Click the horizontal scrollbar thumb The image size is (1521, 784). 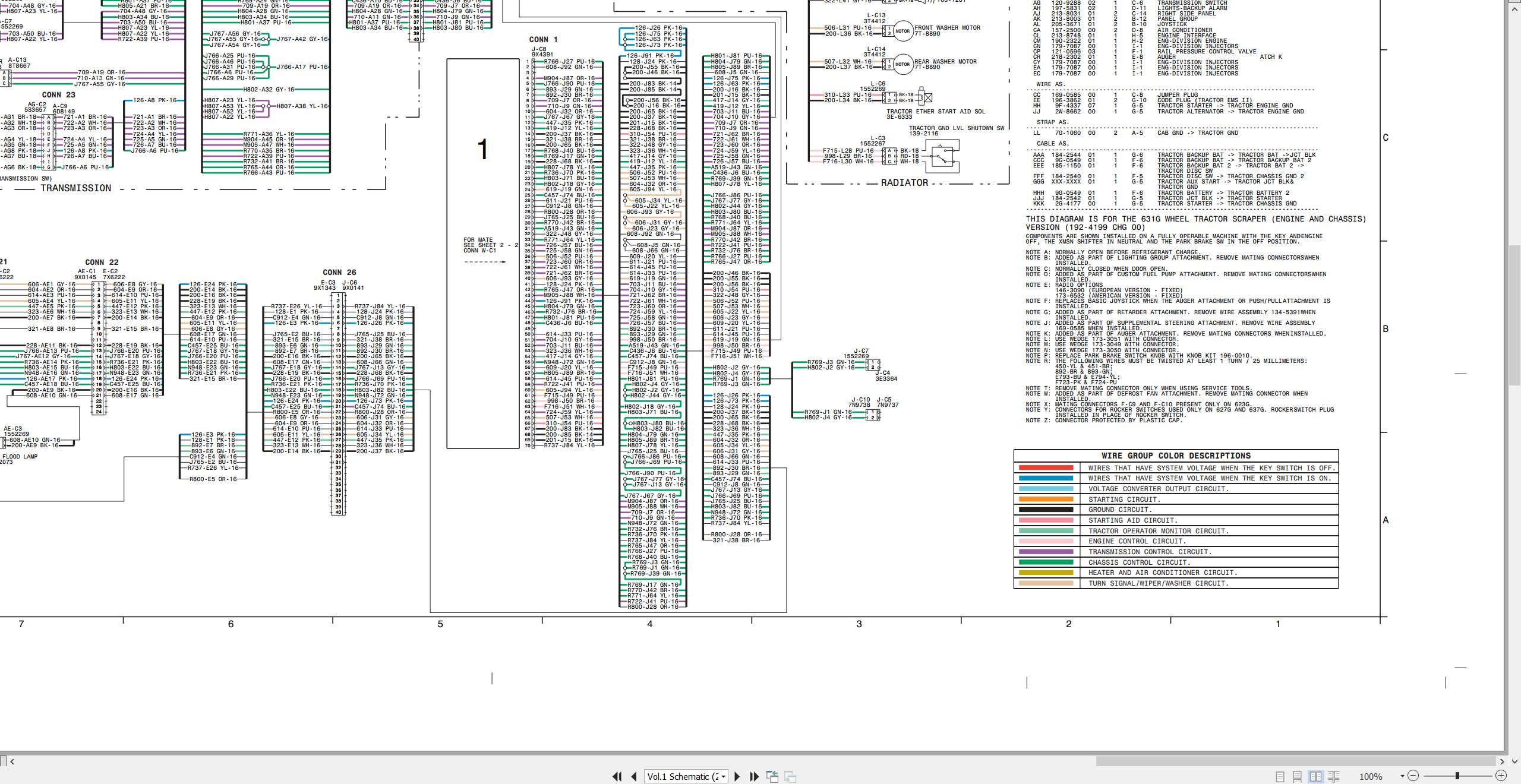pyautogui.click(x=1295, y=761)
